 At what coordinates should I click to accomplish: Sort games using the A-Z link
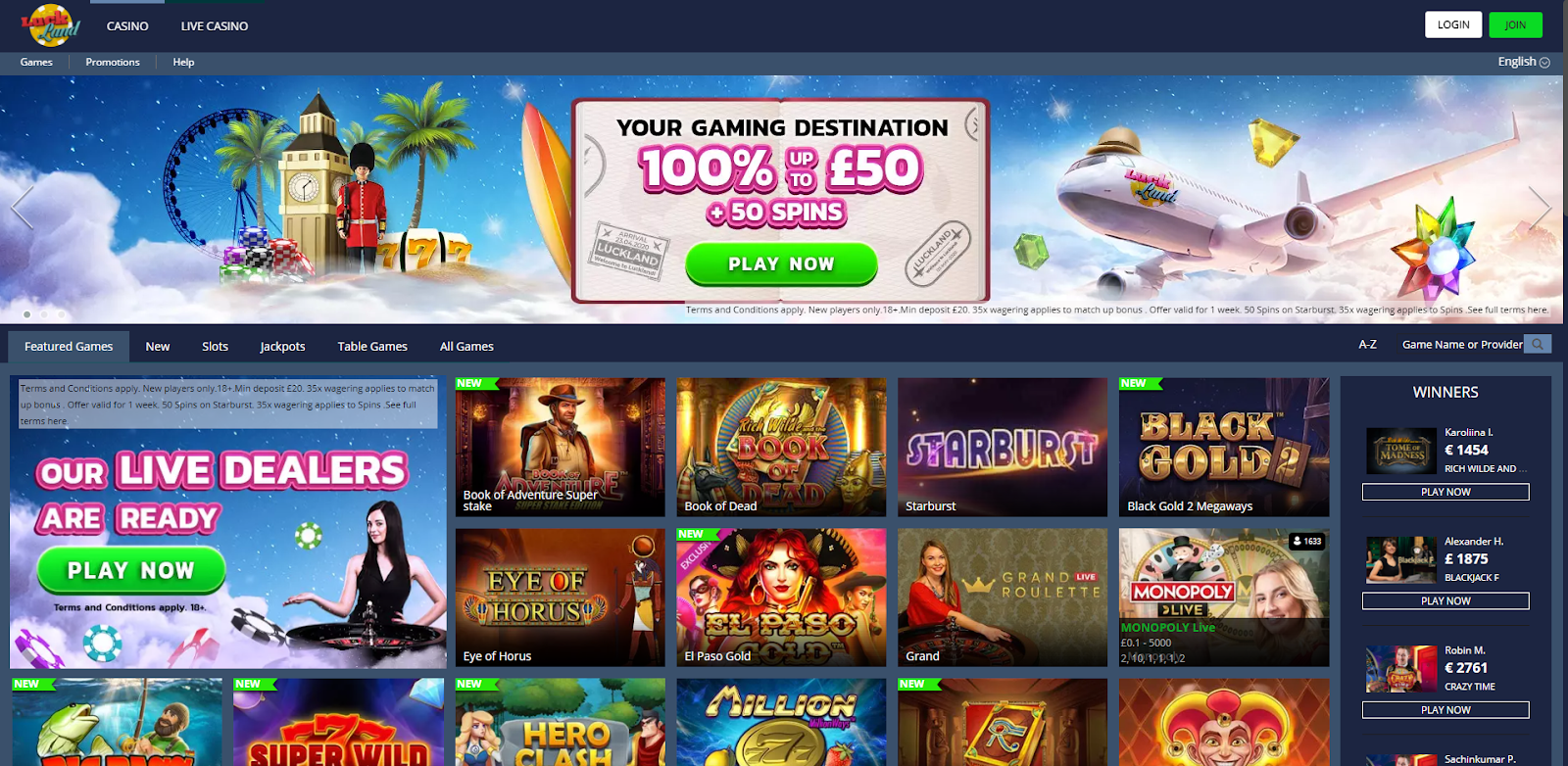[x=1367, y=345]
